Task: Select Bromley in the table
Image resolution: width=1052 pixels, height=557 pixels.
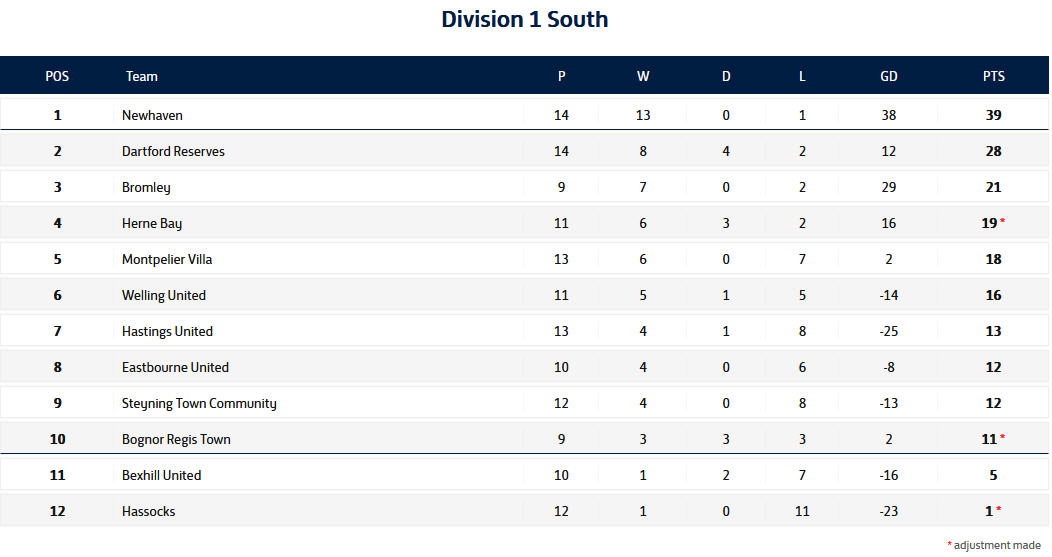Action: pyautogui.click(x=146, y=187)
